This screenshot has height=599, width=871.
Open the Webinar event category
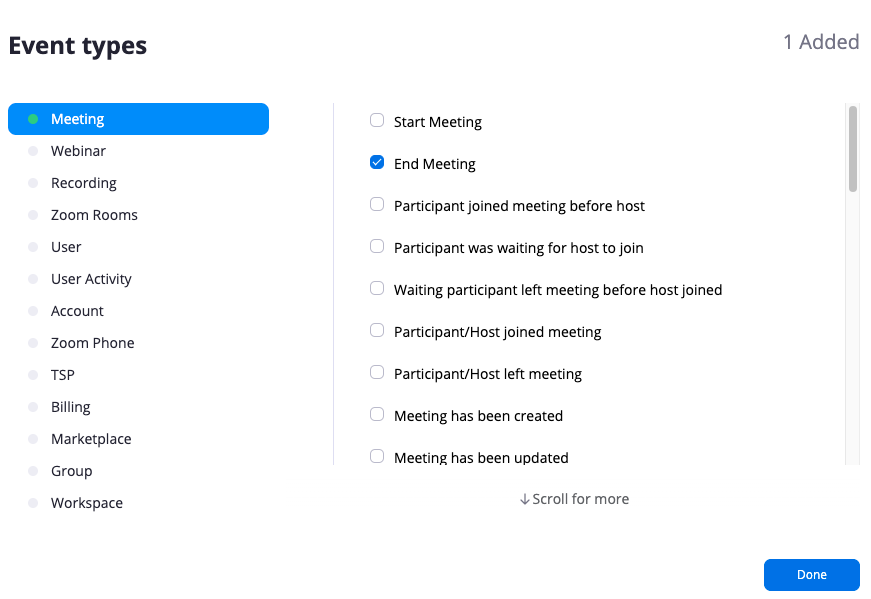[x=78, y=151]
